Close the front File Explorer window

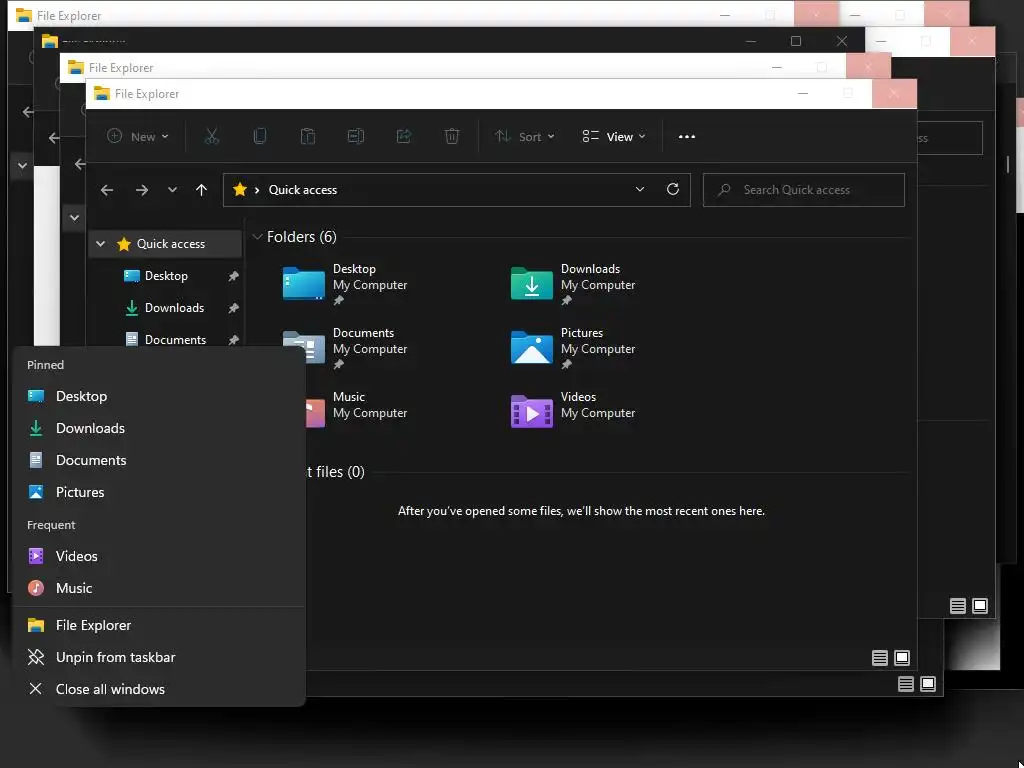894,93
